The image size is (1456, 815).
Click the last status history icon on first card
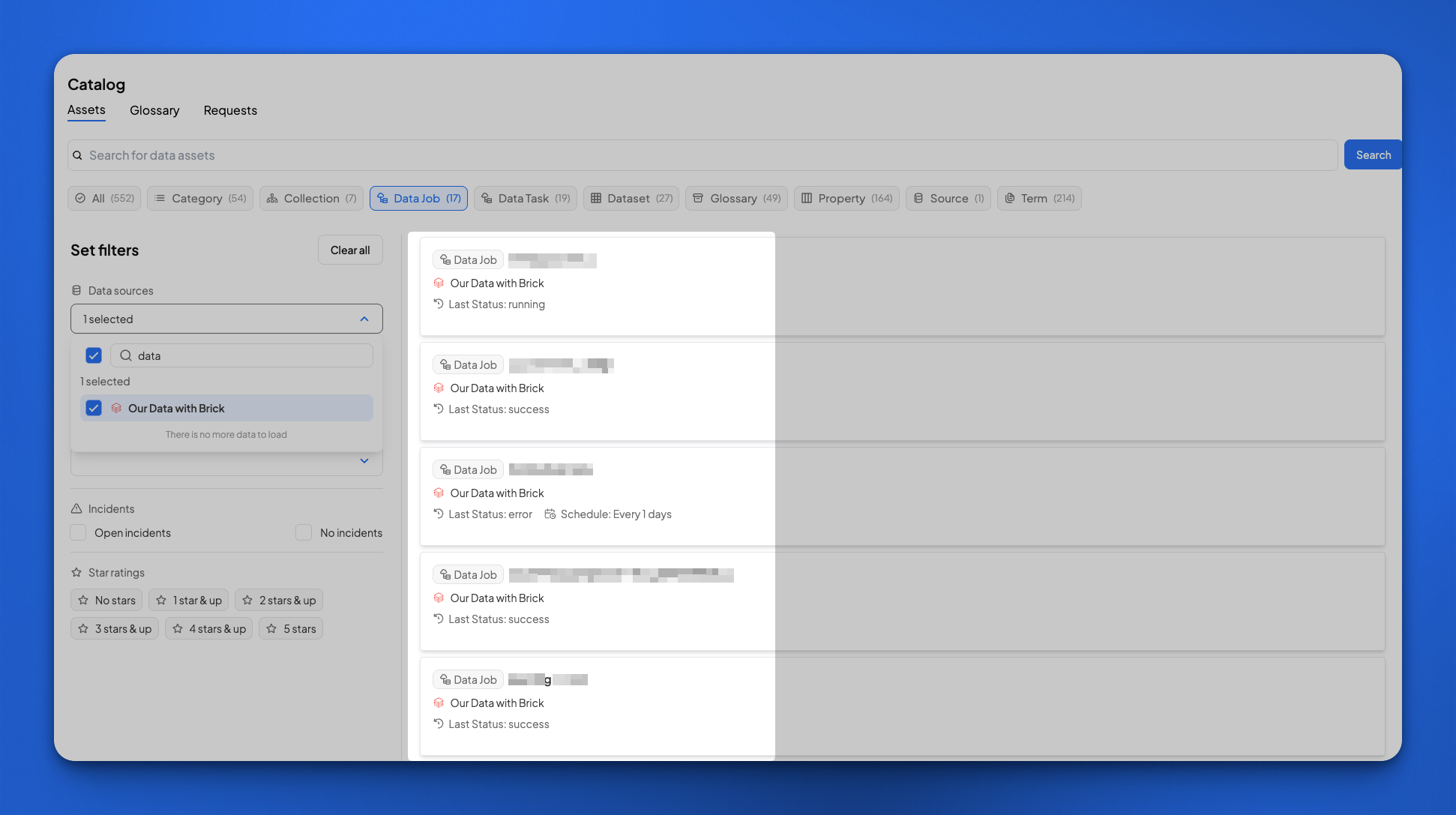(x=439, y=304)
